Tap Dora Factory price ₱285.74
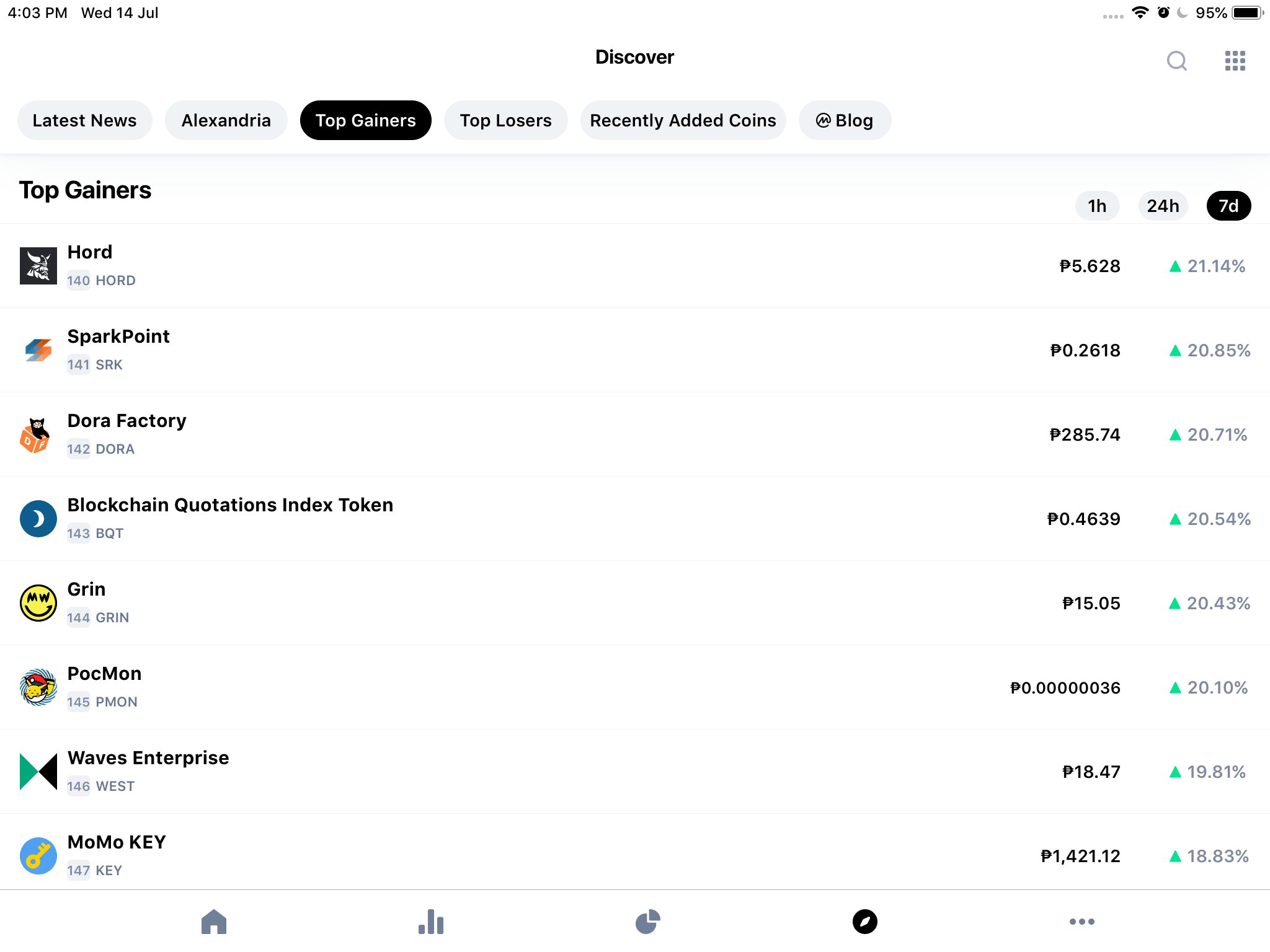Image resolution: width=1270 pixels, height=952 pixels. tap(1085, 434)
